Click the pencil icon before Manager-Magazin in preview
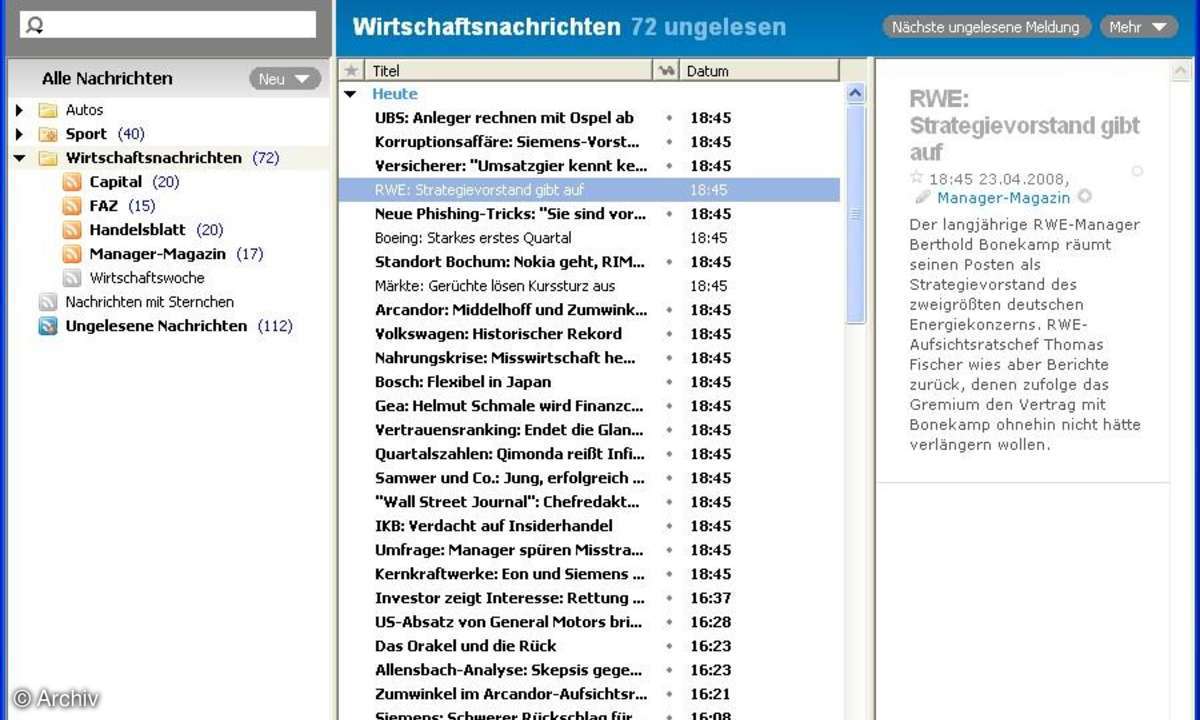 [922, 198]
